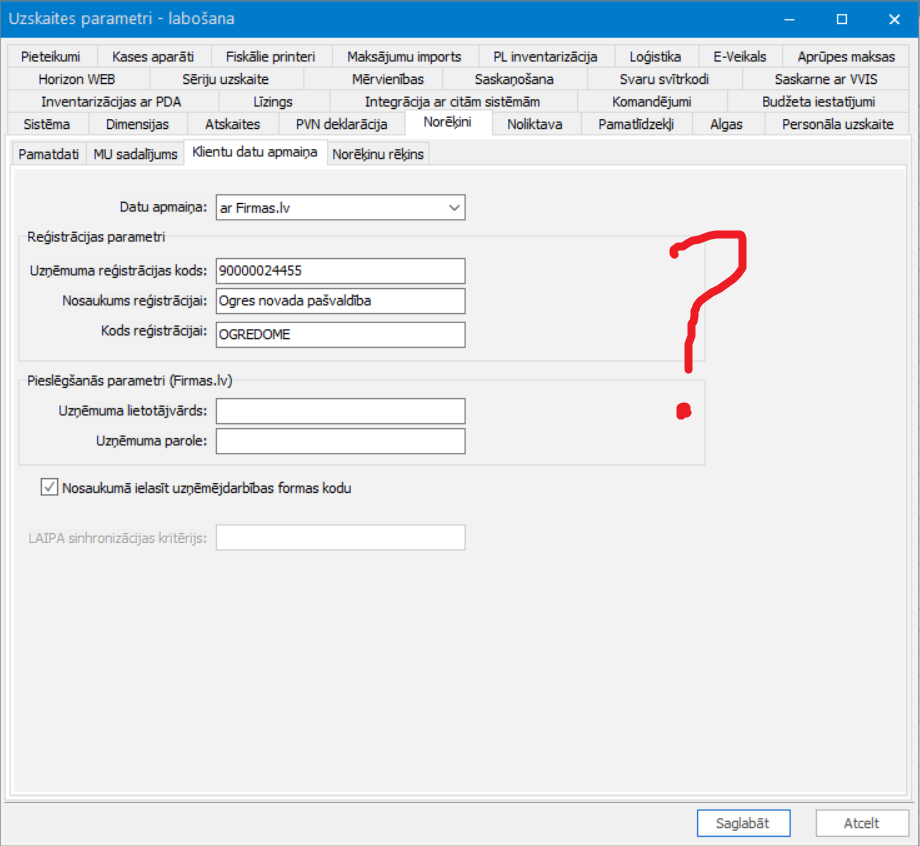Maximize the Uzskaites parametri window

coord(841,19)
